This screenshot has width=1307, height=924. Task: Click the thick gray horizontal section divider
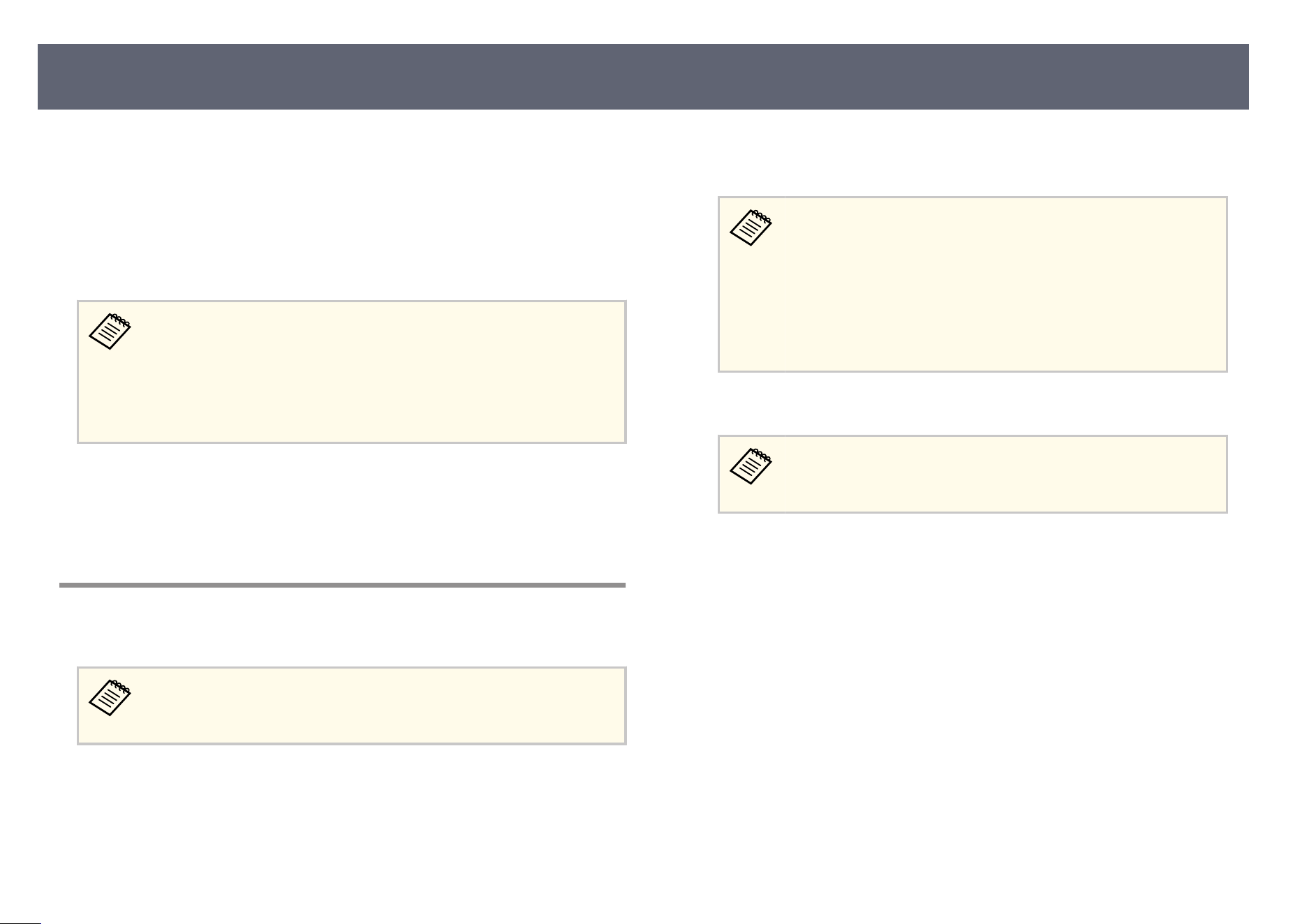pos(342,586)
